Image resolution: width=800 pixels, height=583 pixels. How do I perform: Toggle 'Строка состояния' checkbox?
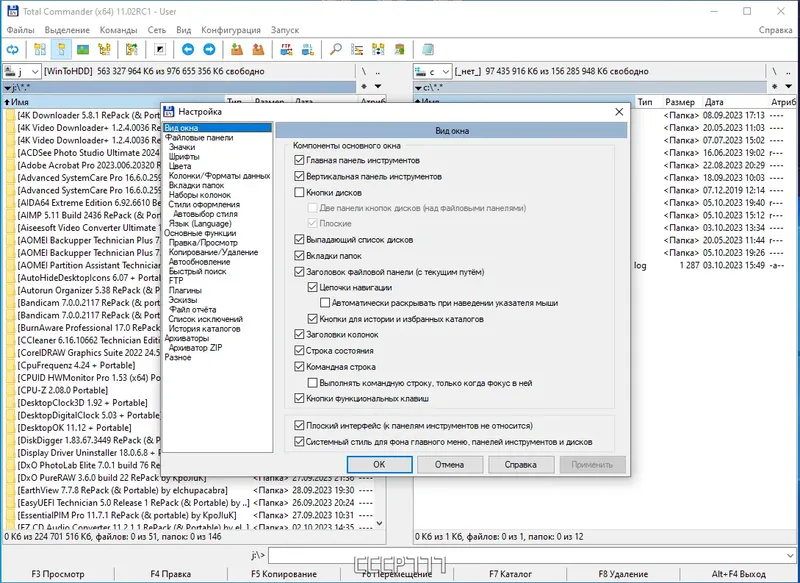click(x=299, y=351)
